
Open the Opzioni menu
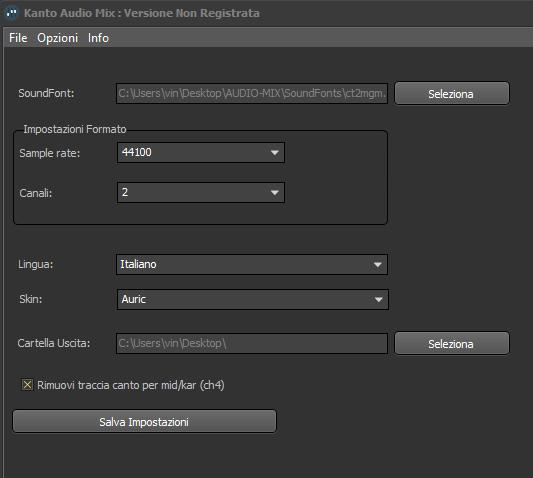(57, 38)
